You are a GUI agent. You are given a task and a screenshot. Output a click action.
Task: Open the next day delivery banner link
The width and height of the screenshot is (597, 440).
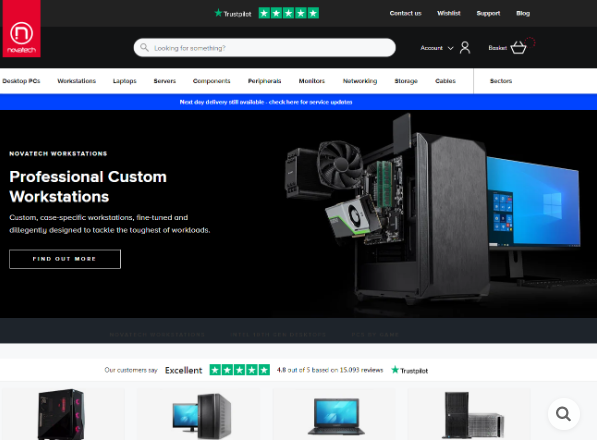coord(266,102)
